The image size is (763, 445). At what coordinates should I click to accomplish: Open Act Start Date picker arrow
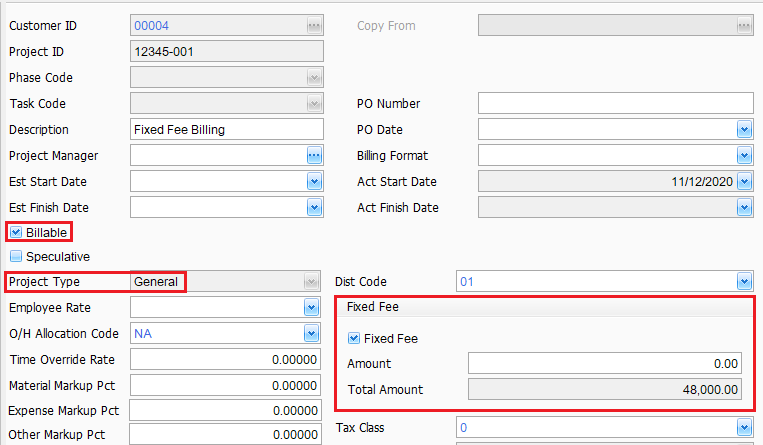(745, 182)
